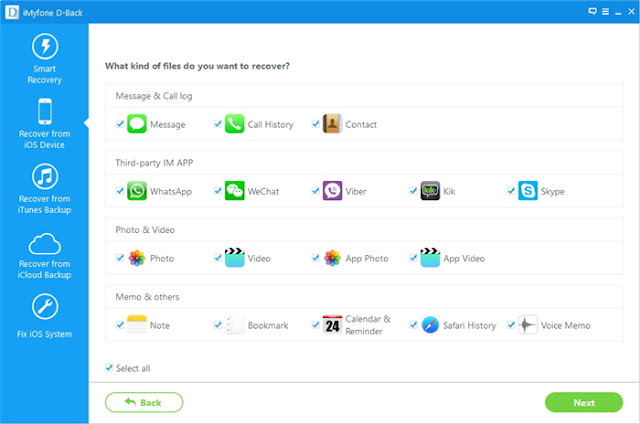Image resolution: width=640 pixels, height=424 pixels.
Task: Click the WeChat icon
Action: [x=234, y=191]
